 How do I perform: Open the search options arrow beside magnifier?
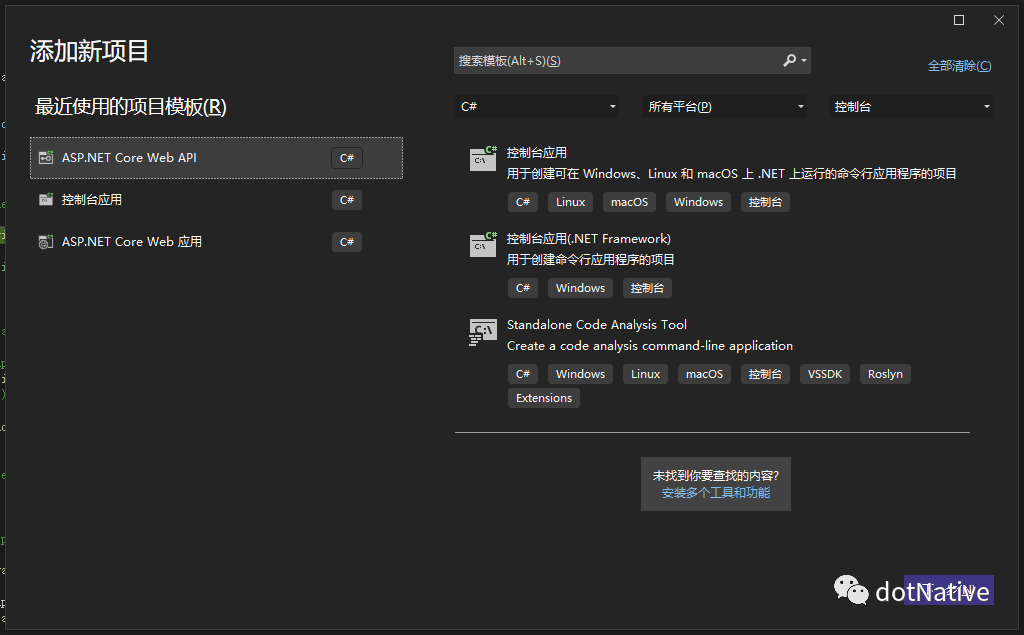point(804,61)
